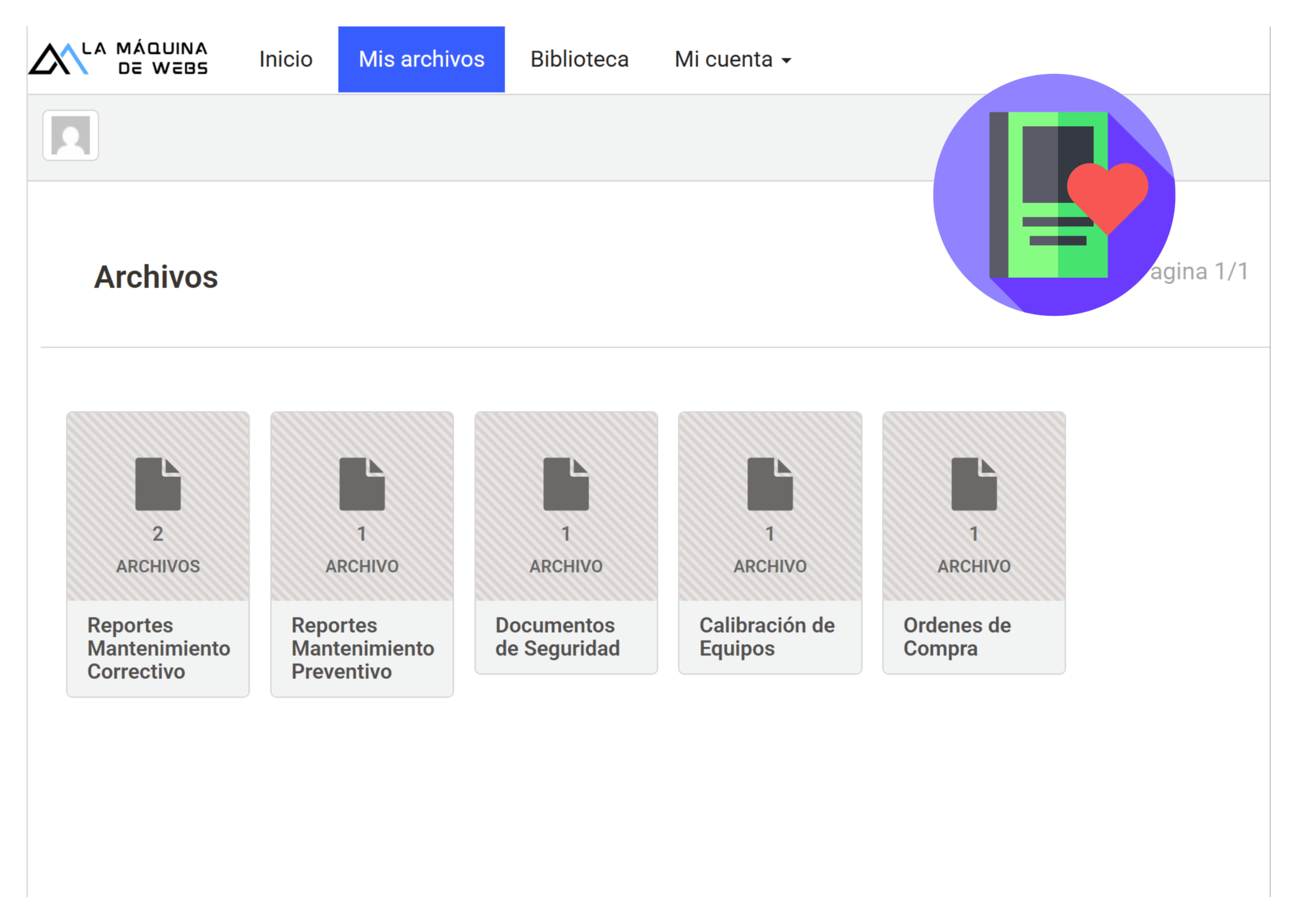The image size is (1303, 924).
Task: Click the '2 ARCHIVOS' count label
Action: click(158, 550)
